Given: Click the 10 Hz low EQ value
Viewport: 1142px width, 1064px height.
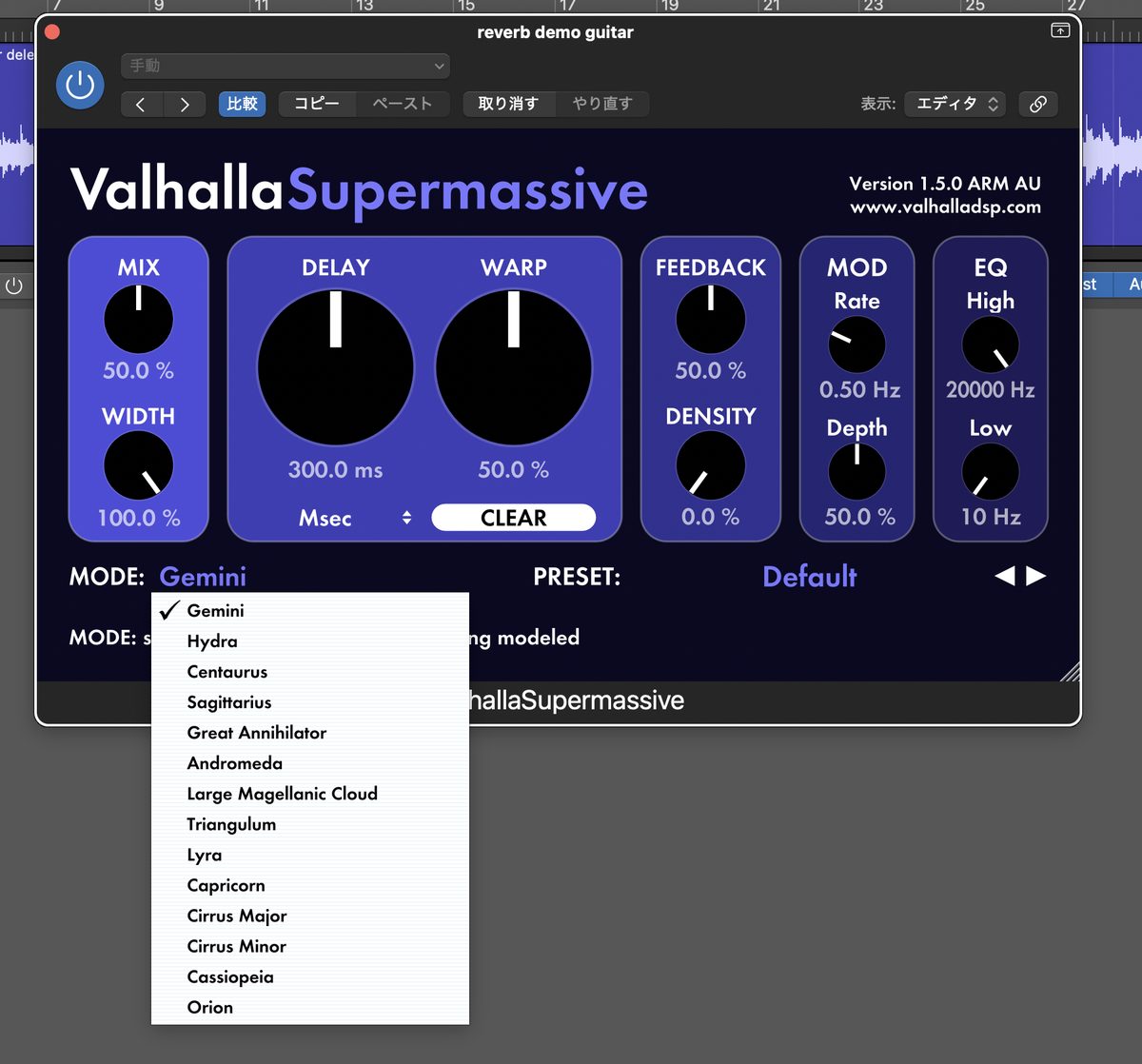Looking at the screenshot, I should pyautogui.click(x=991, y=517).
